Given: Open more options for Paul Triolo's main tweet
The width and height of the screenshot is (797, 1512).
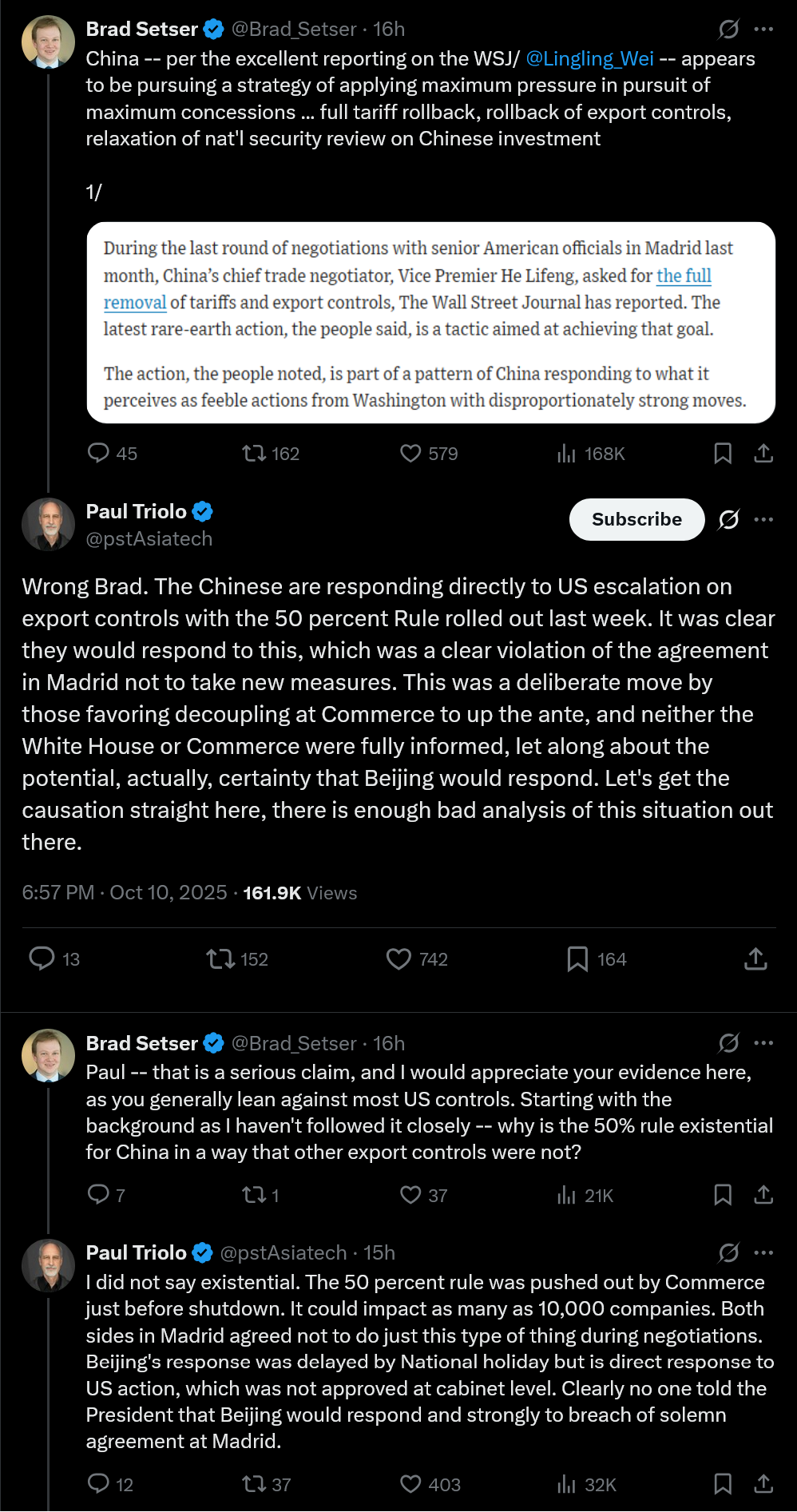Looking at the screenshot, I should [x=763, y=520].
